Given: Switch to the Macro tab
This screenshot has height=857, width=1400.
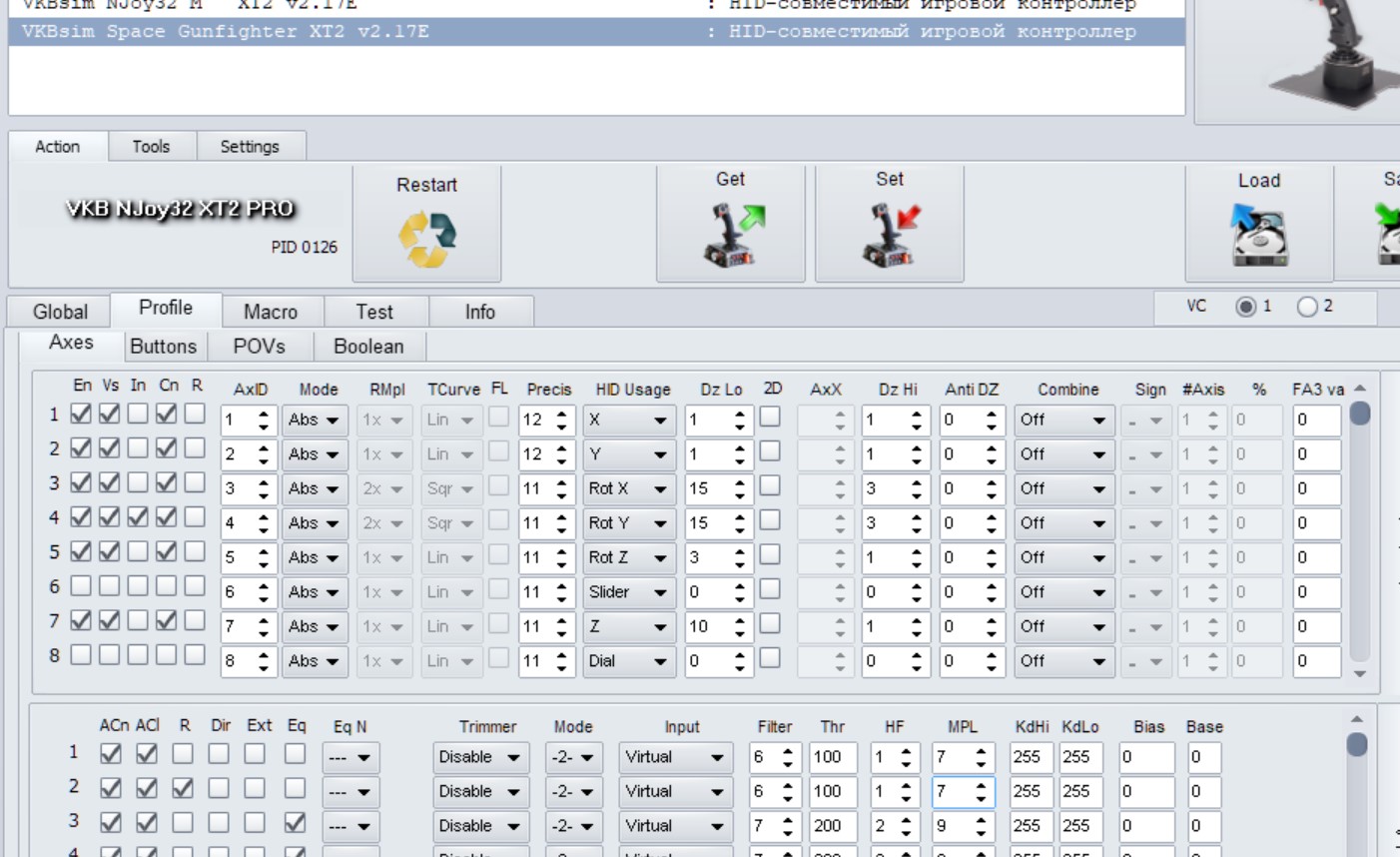Looking at the screenshot, I should [x=271, y=312].
